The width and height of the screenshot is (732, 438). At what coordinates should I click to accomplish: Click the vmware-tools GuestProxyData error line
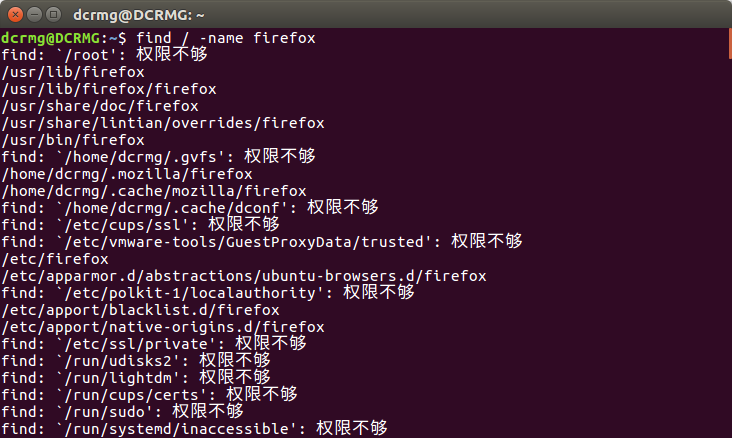point(262,242)
